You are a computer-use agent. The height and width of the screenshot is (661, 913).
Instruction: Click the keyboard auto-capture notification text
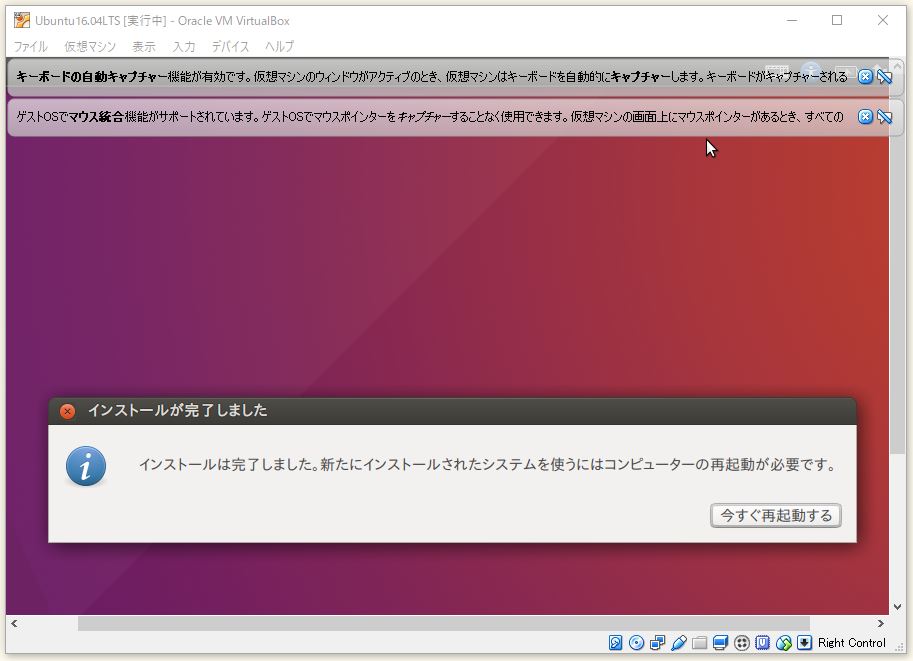coord(431,76)
